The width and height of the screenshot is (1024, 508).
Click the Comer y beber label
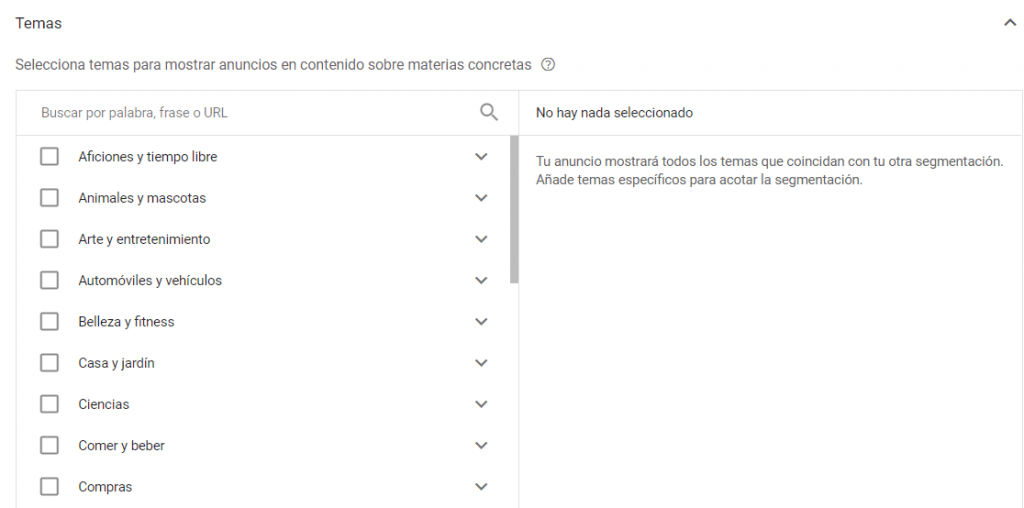pos(121,445)
